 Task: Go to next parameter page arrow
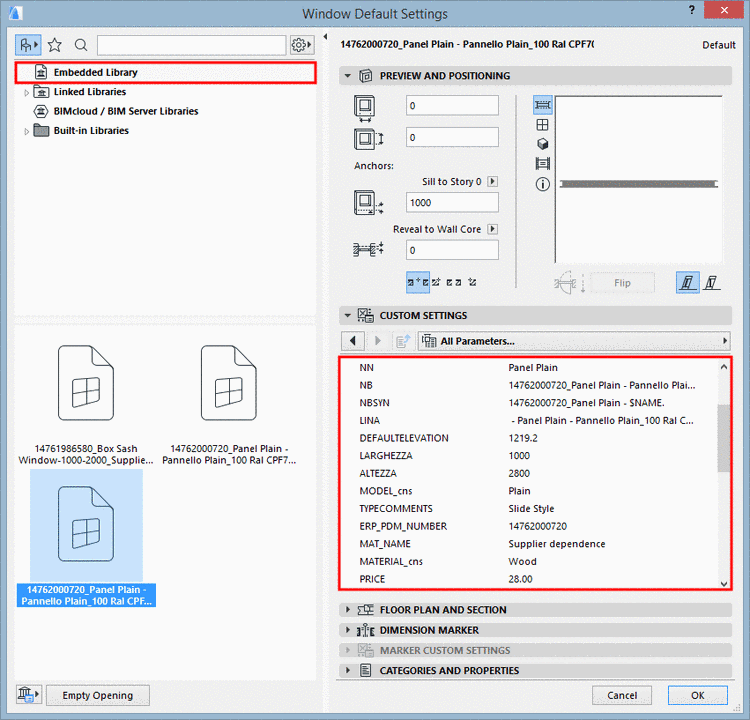tap(378, 341)
